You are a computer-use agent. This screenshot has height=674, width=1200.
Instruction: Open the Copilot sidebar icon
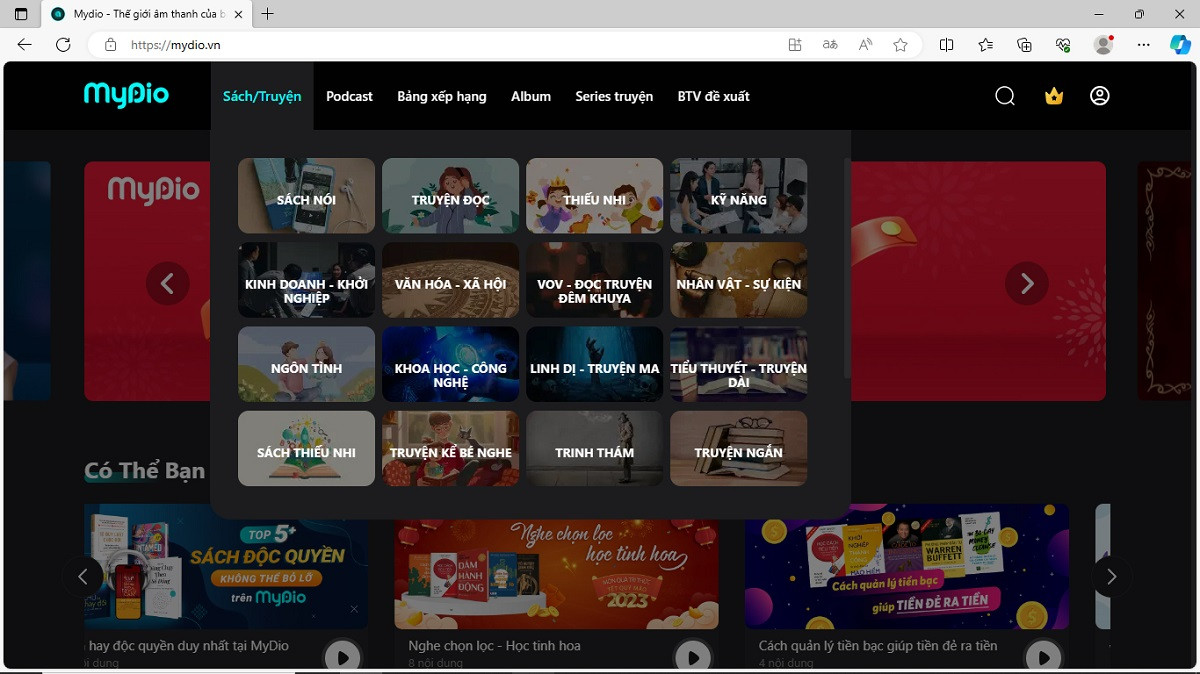(x=1179, y=45)
